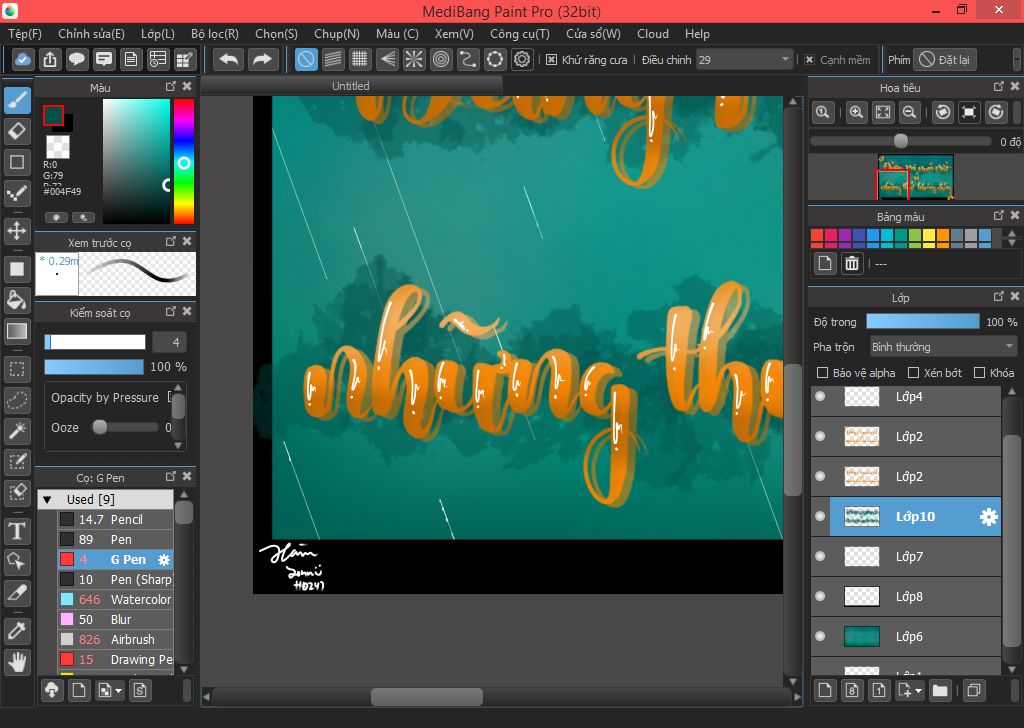Click the Undo arrow
This screenshot has width=1024, height=728.
point(229,59)
